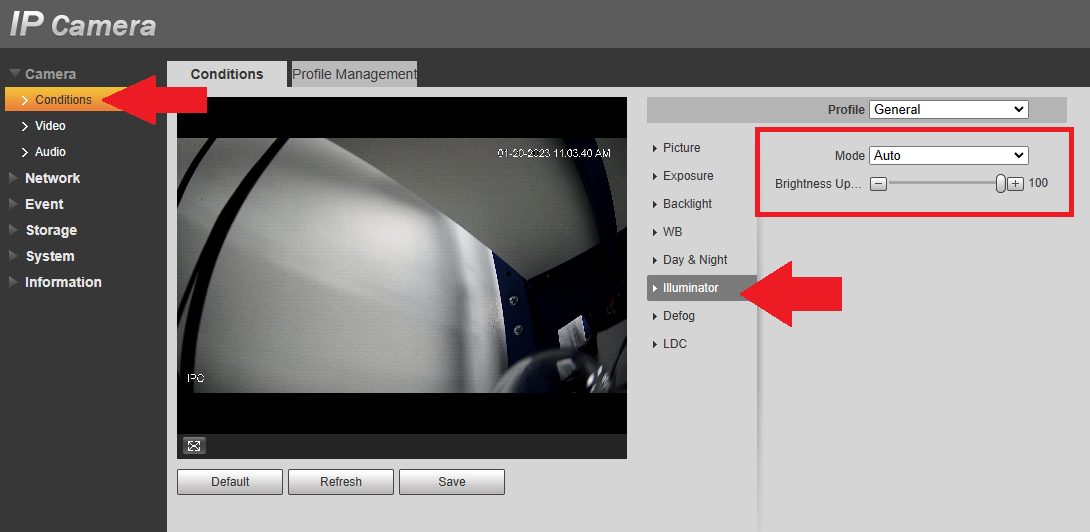Open the Day & Night settings
This screenshot has width=1090, height=532.
[695, 260]
